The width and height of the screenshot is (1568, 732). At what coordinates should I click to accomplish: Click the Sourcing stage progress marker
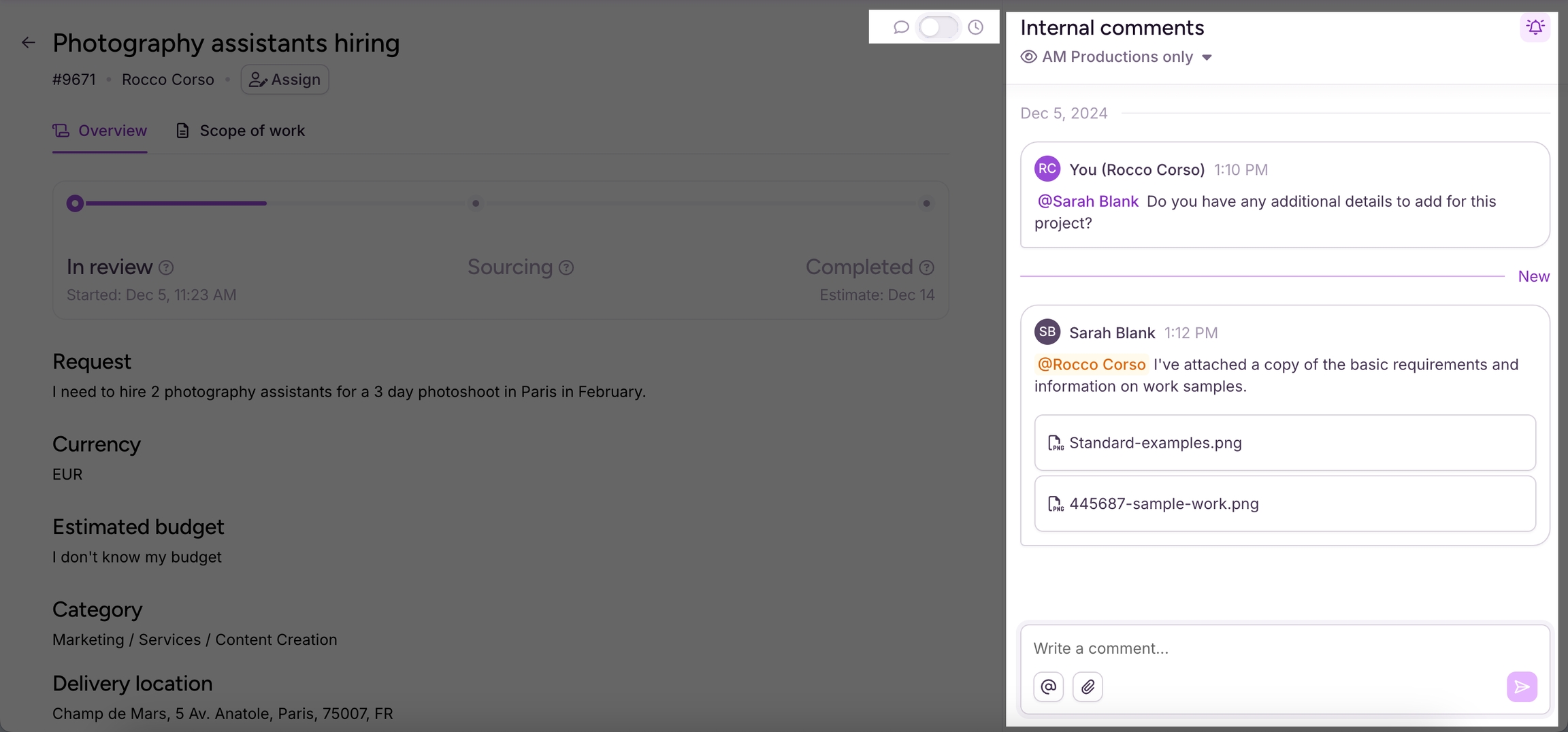[x=476, y=203]
